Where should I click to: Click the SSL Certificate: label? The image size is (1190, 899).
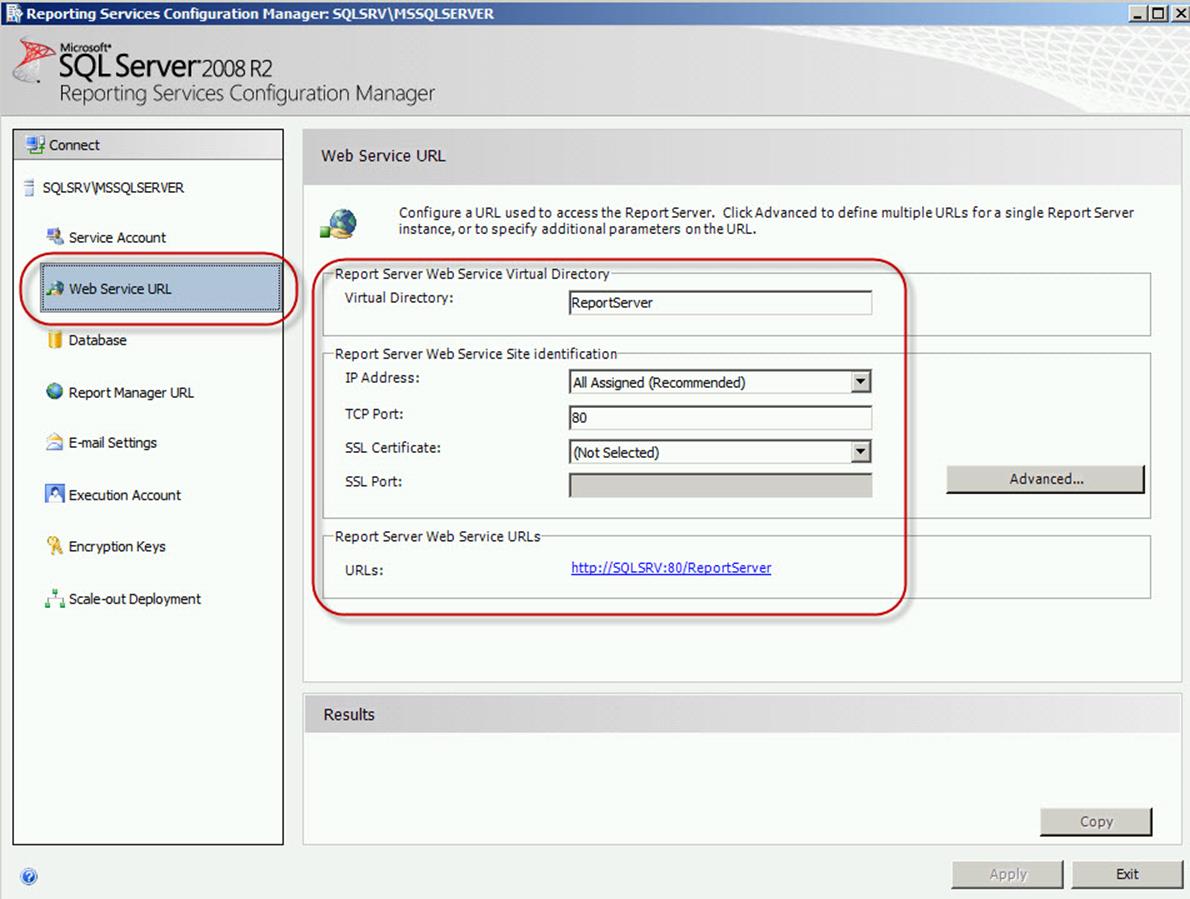(392, 448)
